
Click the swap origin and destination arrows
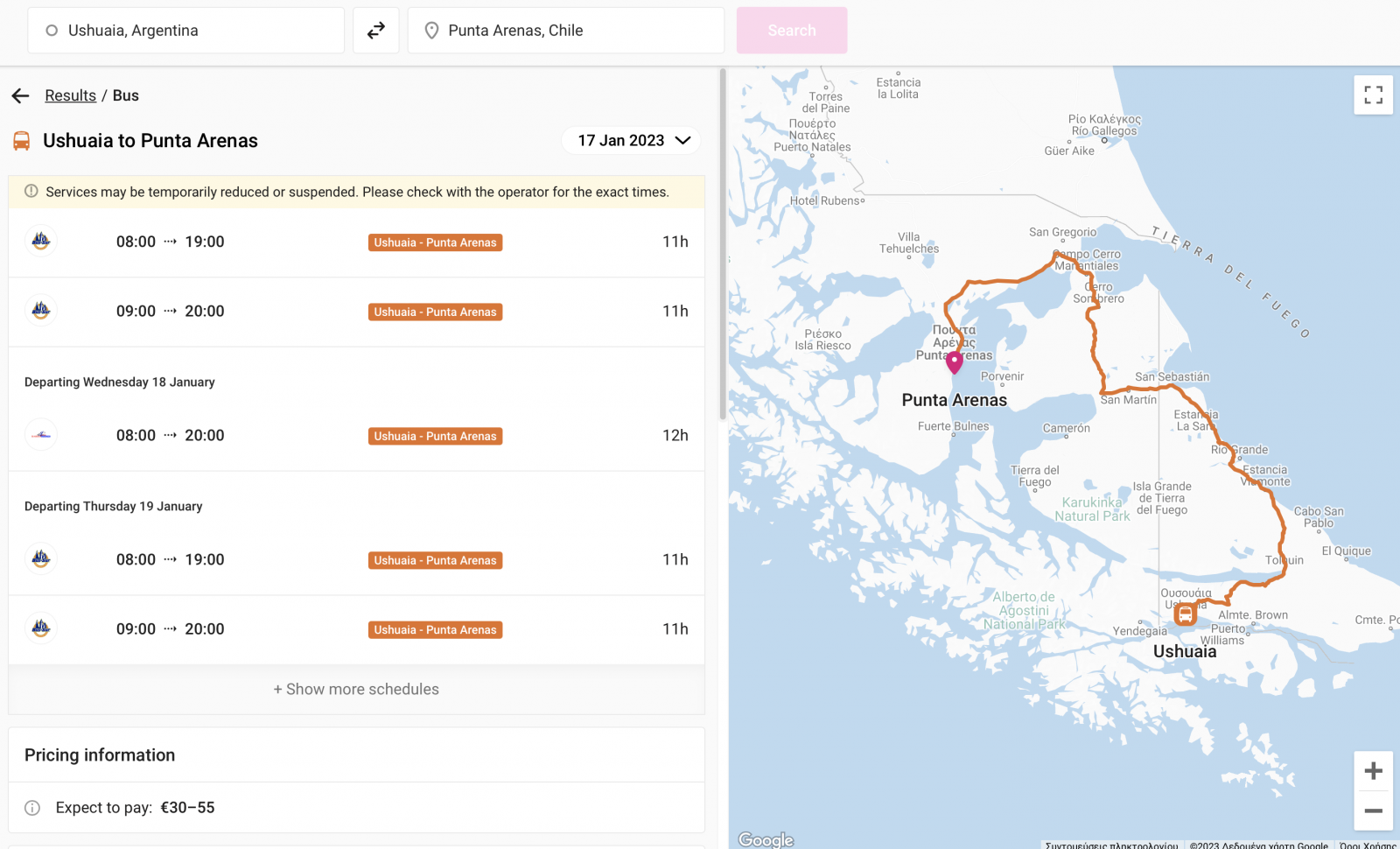coord(376,31)
